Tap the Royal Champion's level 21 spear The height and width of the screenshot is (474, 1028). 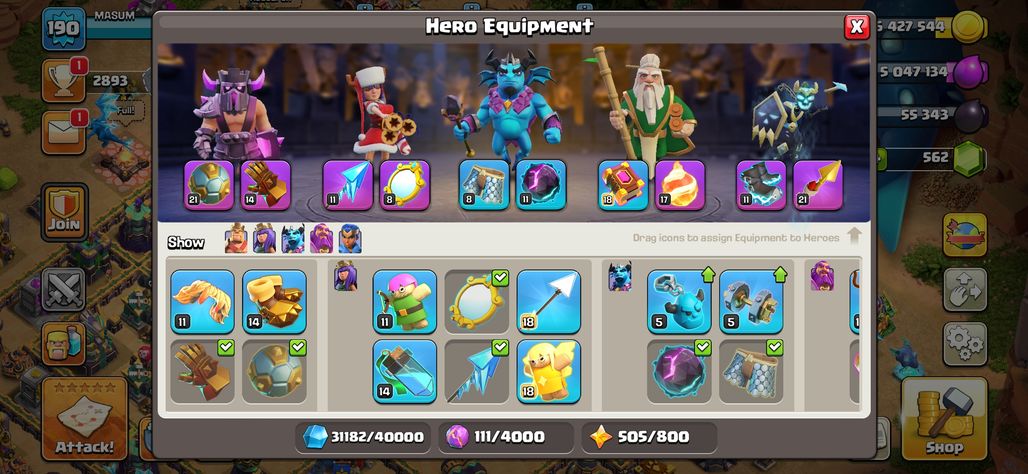pos(818,185)
